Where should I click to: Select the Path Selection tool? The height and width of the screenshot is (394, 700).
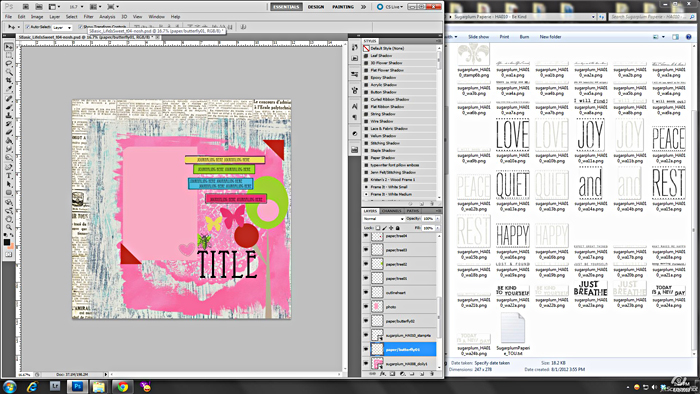click(x=8, y=184)
